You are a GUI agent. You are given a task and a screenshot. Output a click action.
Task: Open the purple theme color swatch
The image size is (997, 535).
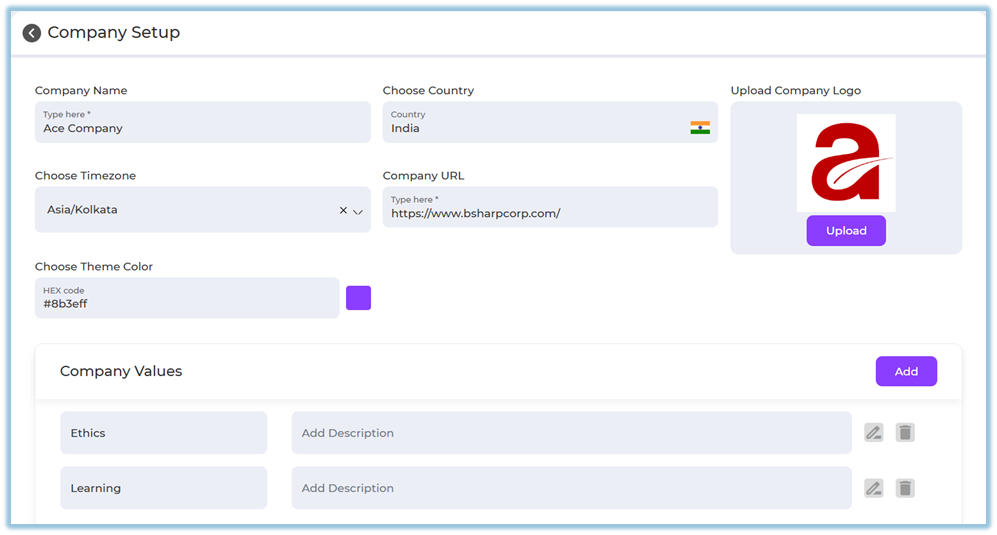point(358,298)
